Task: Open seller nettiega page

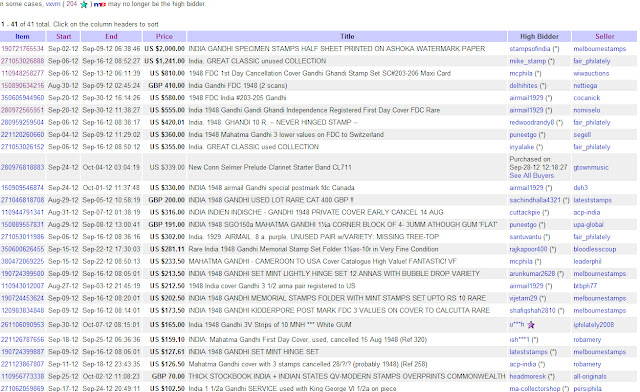Action: tap(585, 85)
